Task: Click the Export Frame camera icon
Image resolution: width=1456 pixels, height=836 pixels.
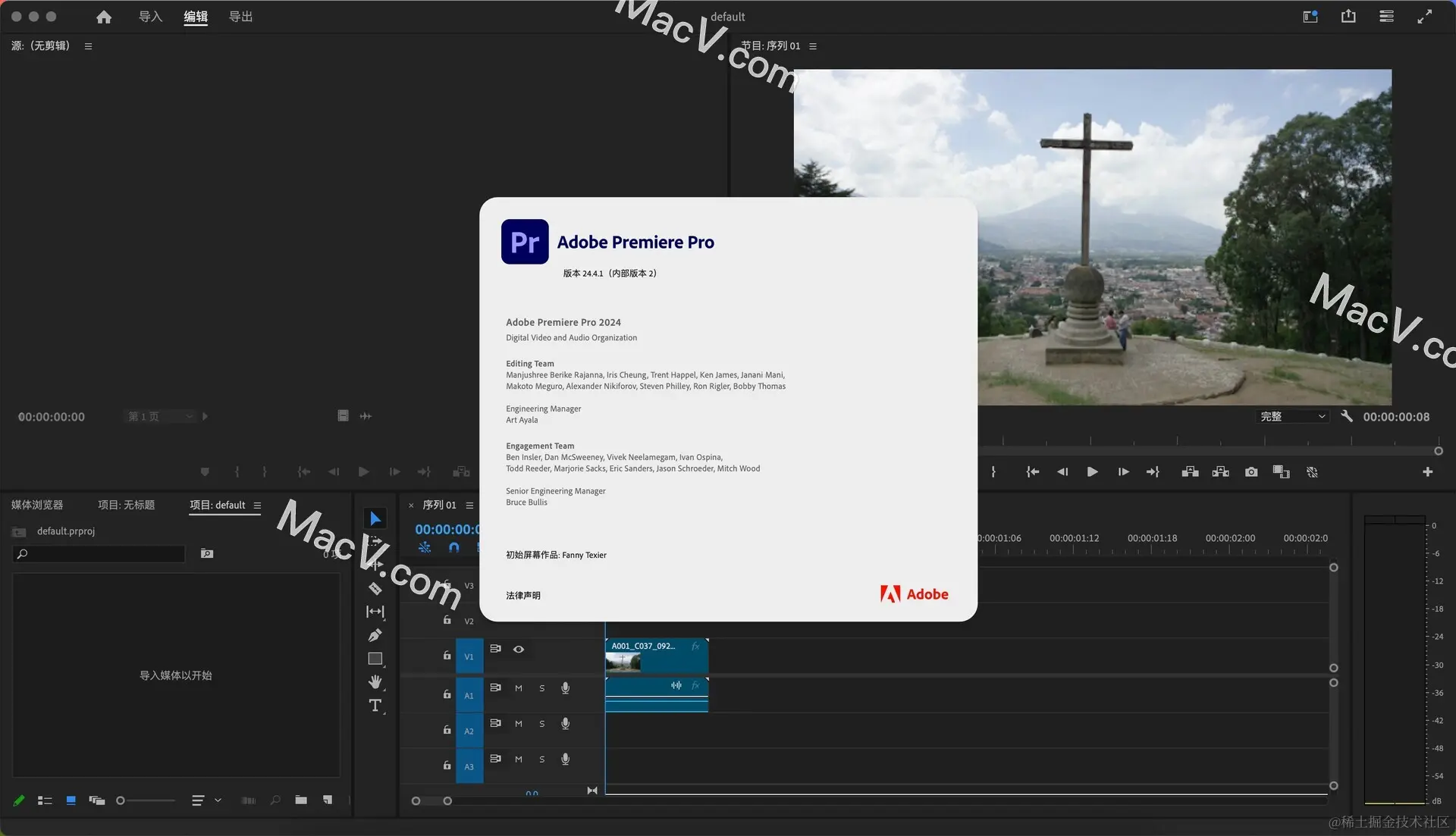Action: pyautogui.click(x=1251, y=472)
